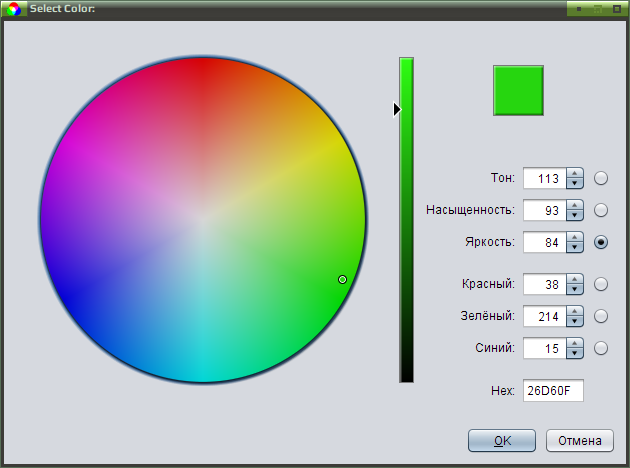630x468 pixels.
Task: Decrease Синий value with down arrow
Action: click(x=575, y=353)
